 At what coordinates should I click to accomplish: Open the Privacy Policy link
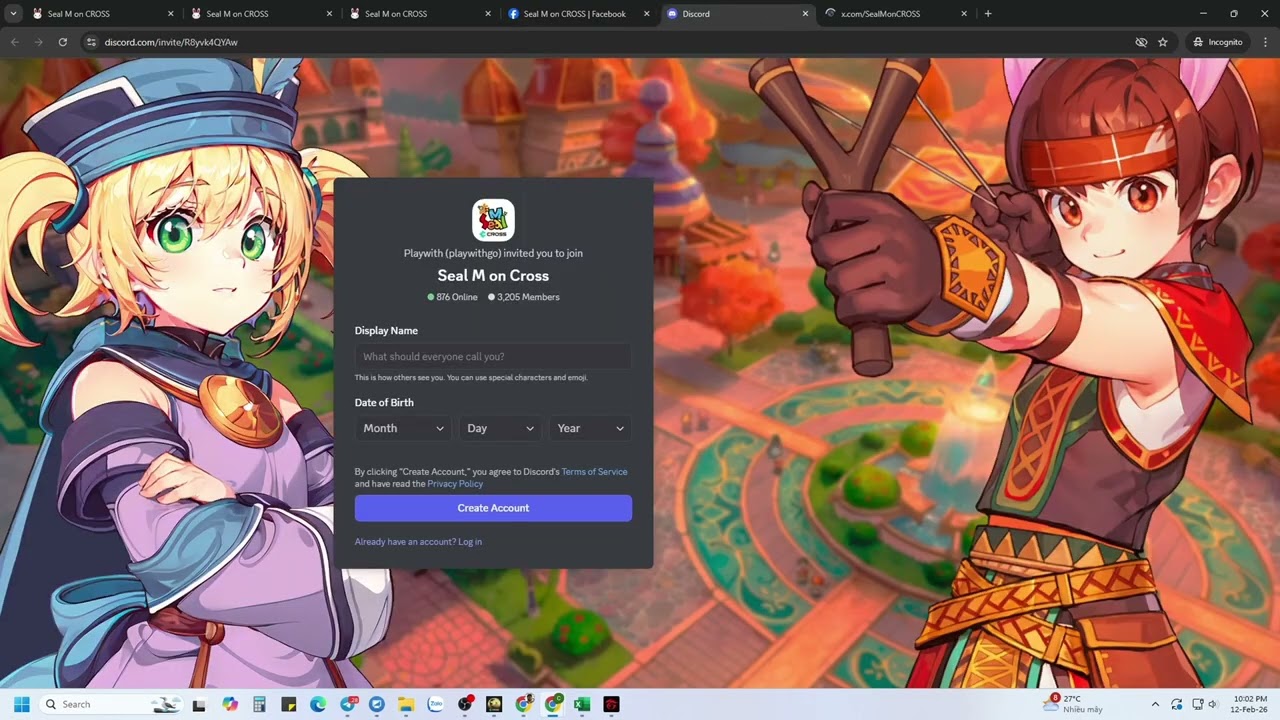click(455, 484)
